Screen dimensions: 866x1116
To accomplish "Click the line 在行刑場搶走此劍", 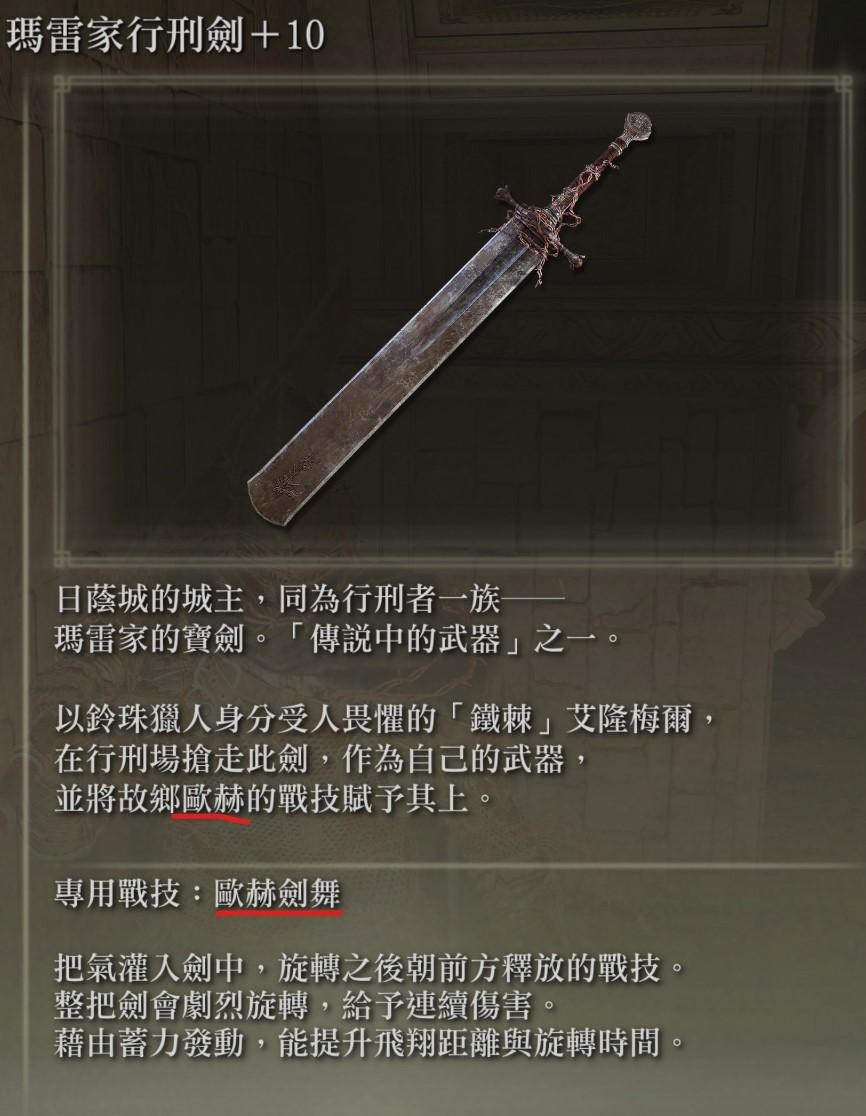I will 322,759.
